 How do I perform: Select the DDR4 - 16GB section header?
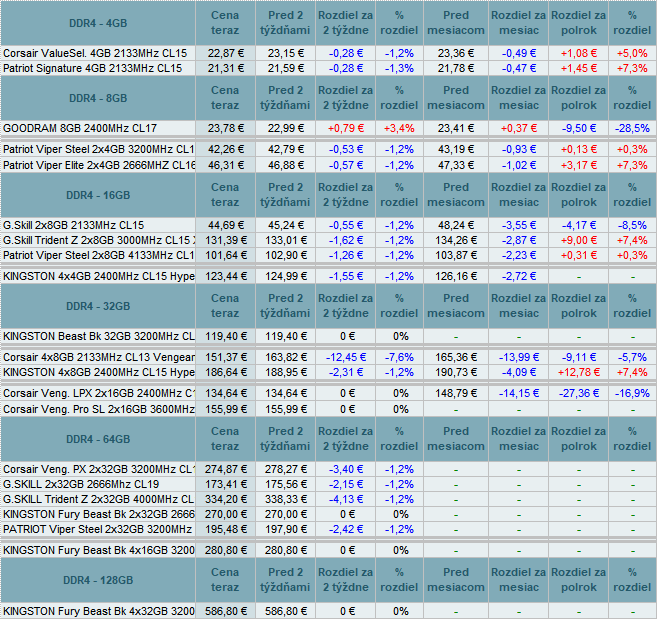point(98,195)
